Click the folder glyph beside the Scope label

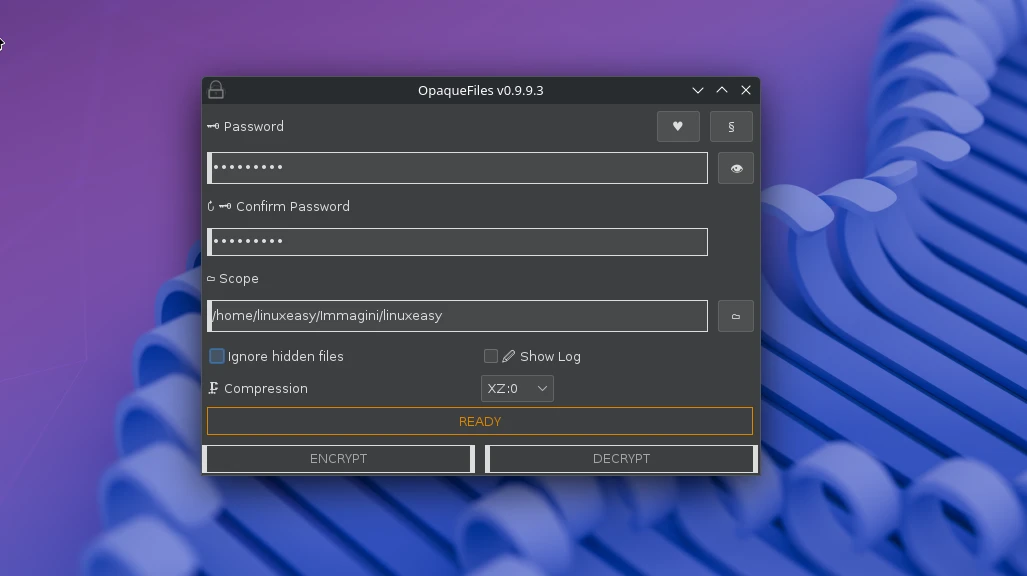(x=212, y=279)
